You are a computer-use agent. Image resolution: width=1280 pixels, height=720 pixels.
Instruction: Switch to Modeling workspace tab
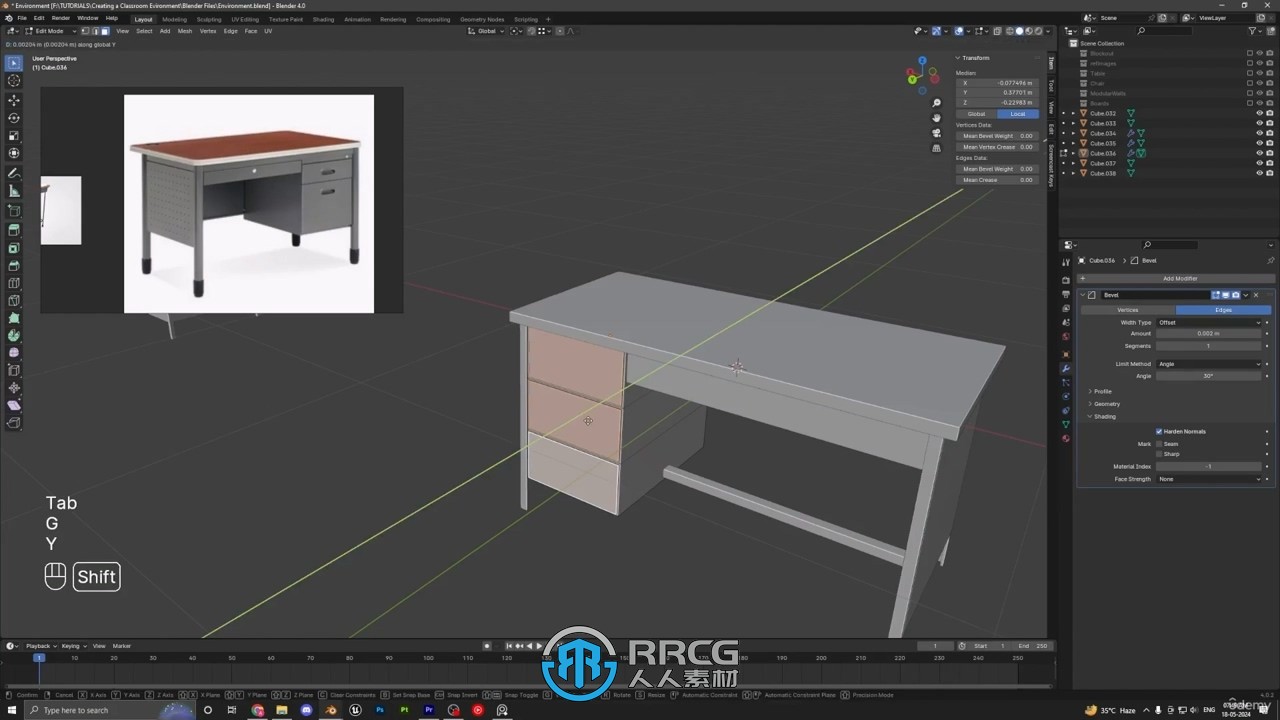pyautogui.click(x=174, y=19)
